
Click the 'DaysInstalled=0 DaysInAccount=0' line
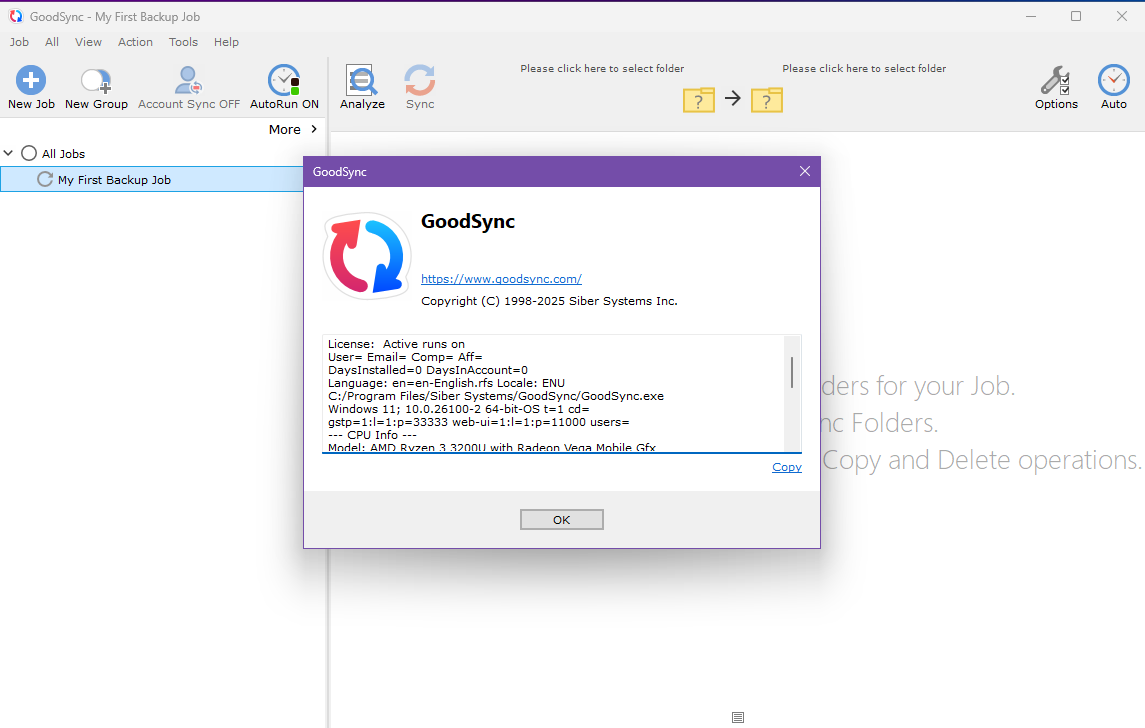pos(427,370)
